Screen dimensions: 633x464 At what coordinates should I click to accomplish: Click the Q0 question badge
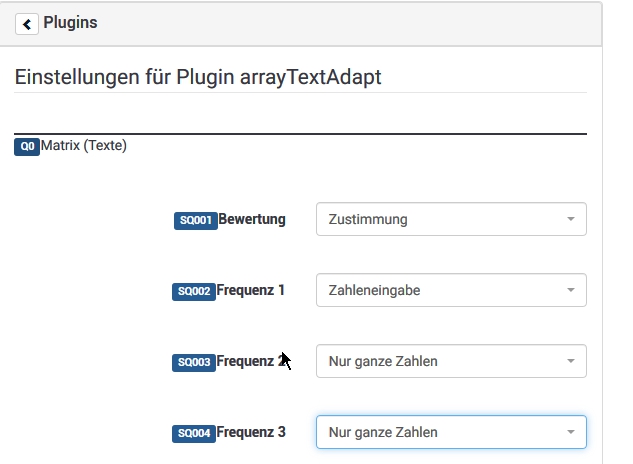click(x=27, y=147)
